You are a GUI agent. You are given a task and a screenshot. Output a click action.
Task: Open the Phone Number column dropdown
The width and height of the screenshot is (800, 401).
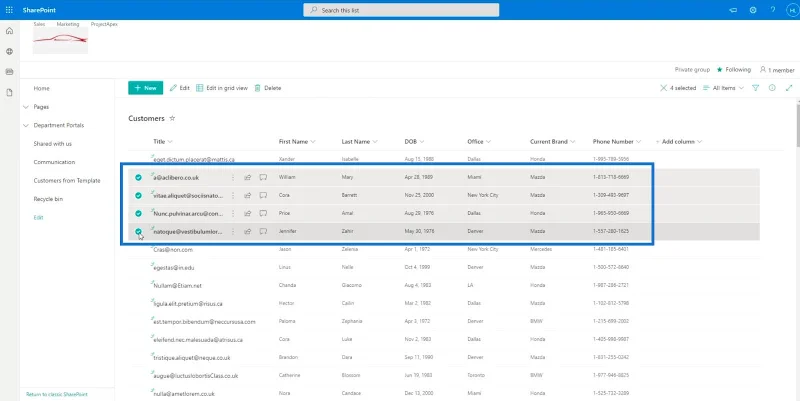(x=638, y=141)
